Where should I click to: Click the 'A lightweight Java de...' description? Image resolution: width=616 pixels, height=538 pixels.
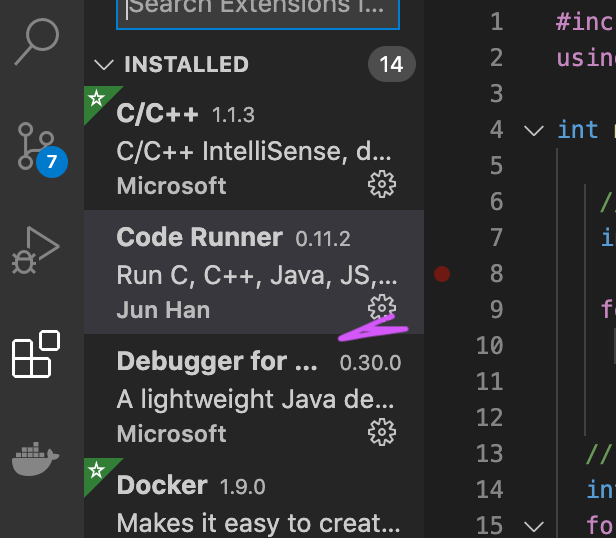[x=255, y=400]
